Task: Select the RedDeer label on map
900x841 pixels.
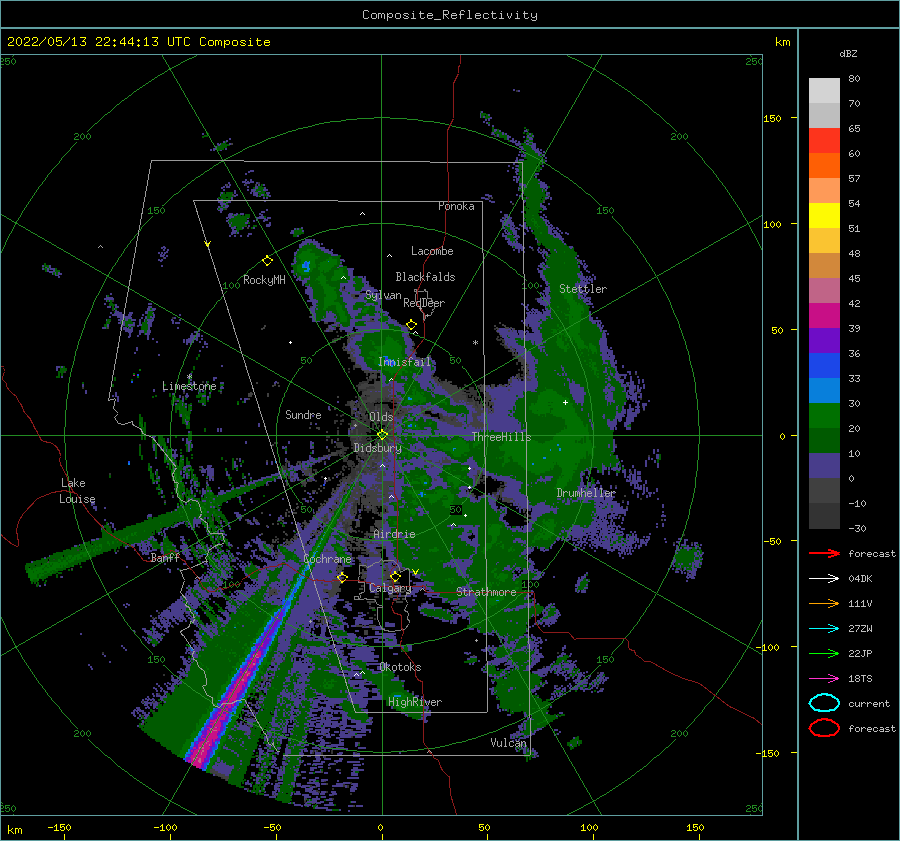Action: (x=424, y=303)
